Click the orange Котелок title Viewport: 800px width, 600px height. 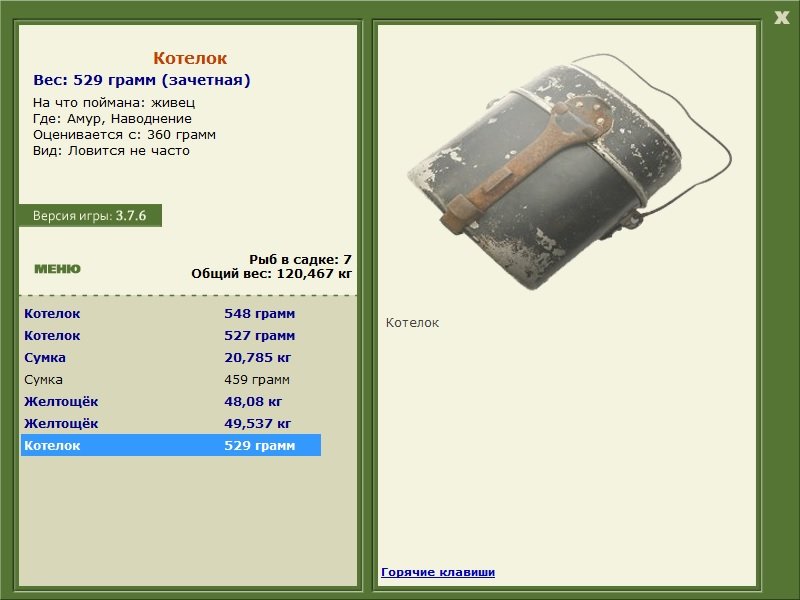tap(190, 59)
